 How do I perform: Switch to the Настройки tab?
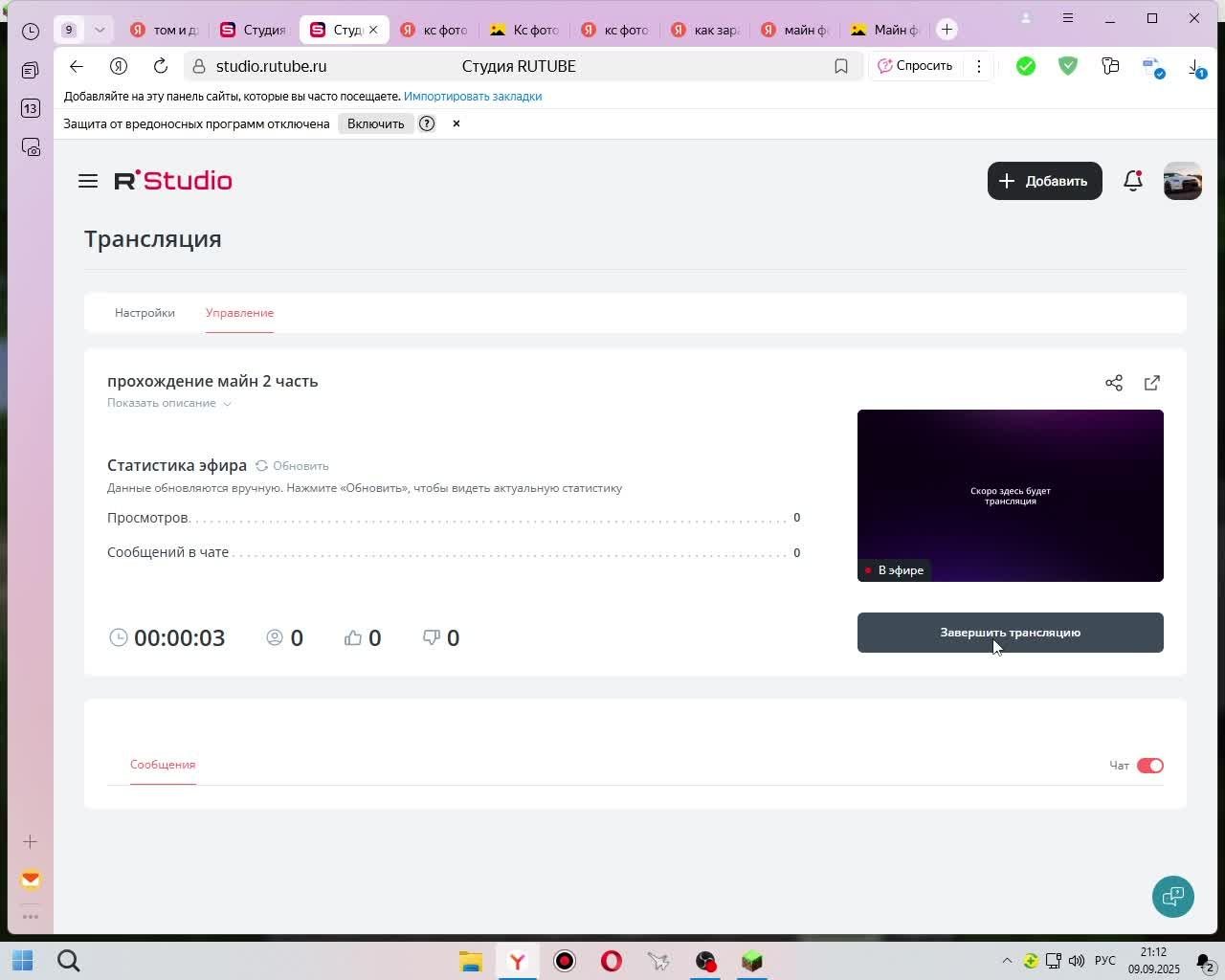click(145, 313)
